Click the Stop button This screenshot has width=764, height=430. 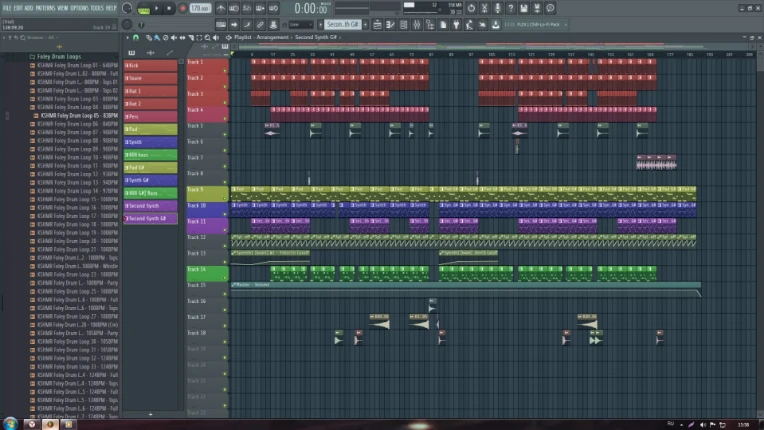169,8
